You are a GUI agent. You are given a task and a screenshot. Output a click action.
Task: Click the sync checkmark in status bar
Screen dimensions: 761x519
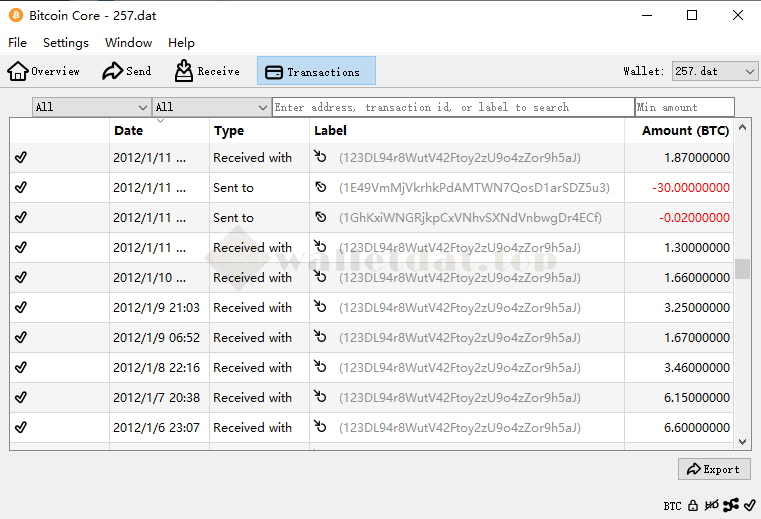tap(750, 506)
